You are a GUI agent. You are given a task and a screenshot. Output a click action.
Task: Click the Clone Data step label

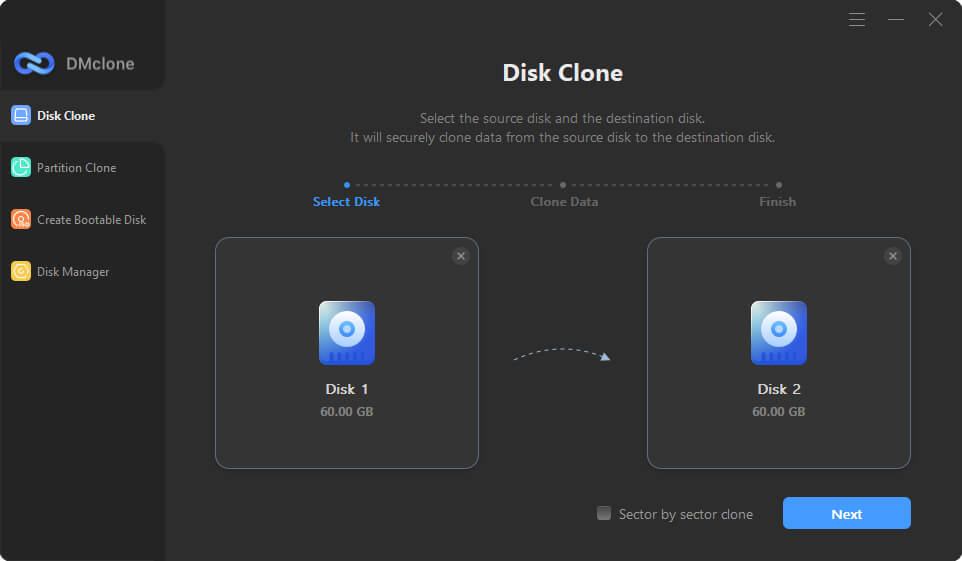pos(564,202)
